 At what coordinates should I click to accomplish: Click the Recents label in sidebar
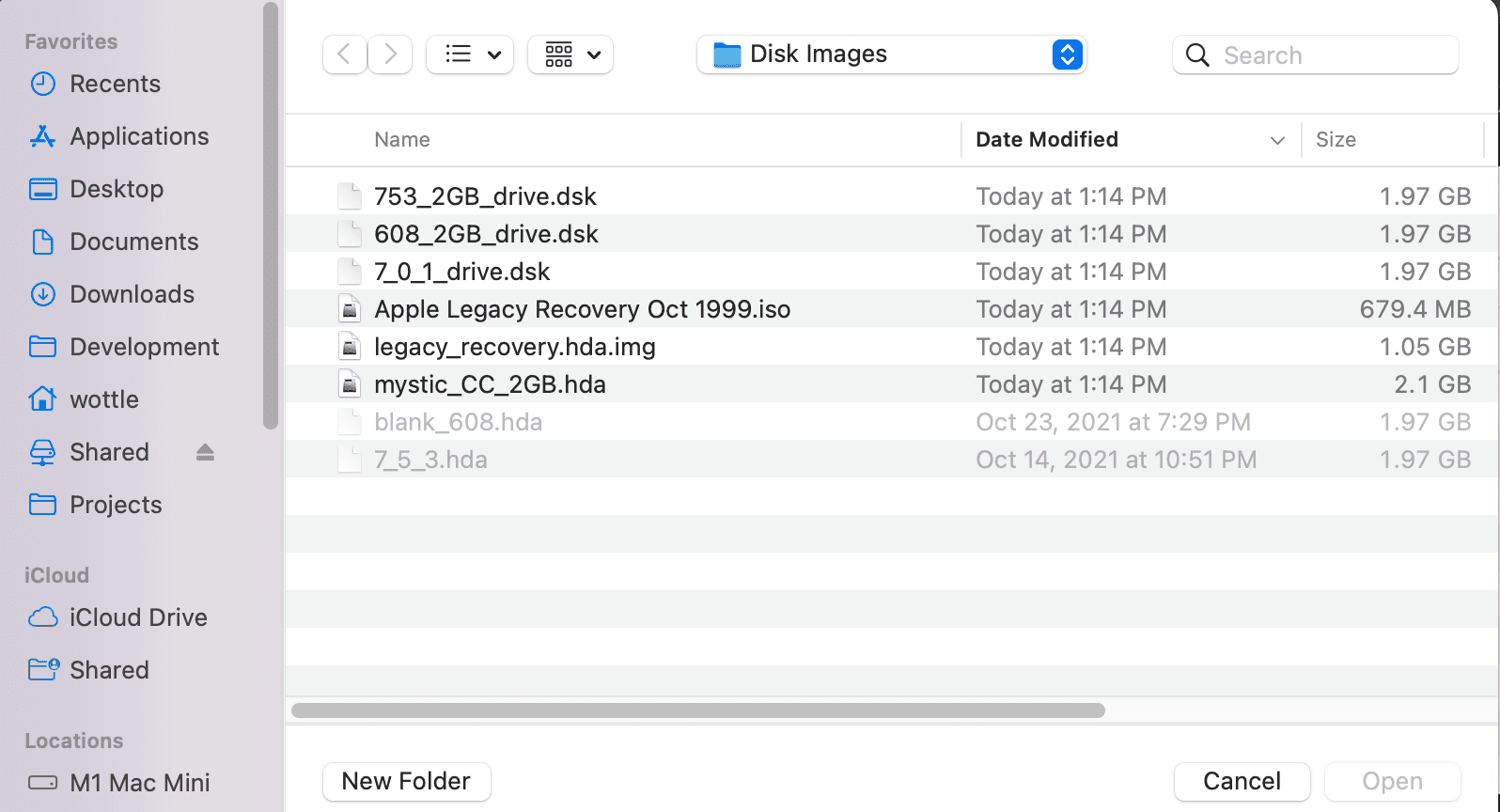(x=115, y=84)
